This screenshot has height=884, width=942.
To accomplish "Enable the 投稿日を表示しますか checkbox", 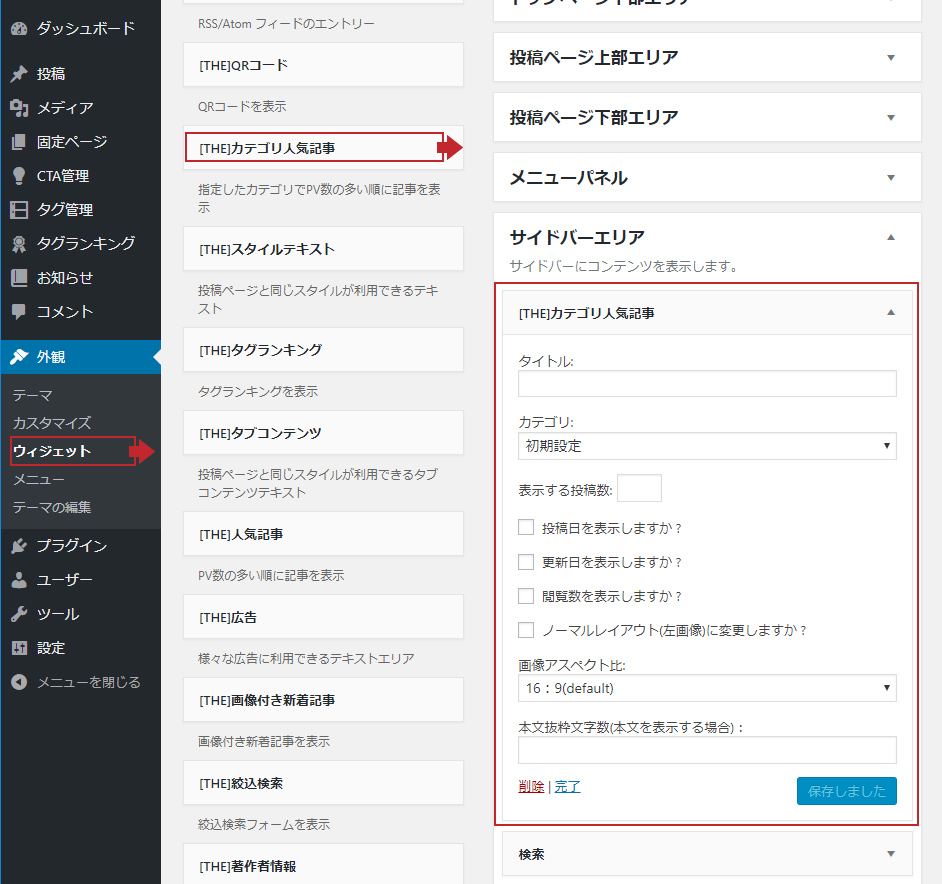I will (526, 528).
